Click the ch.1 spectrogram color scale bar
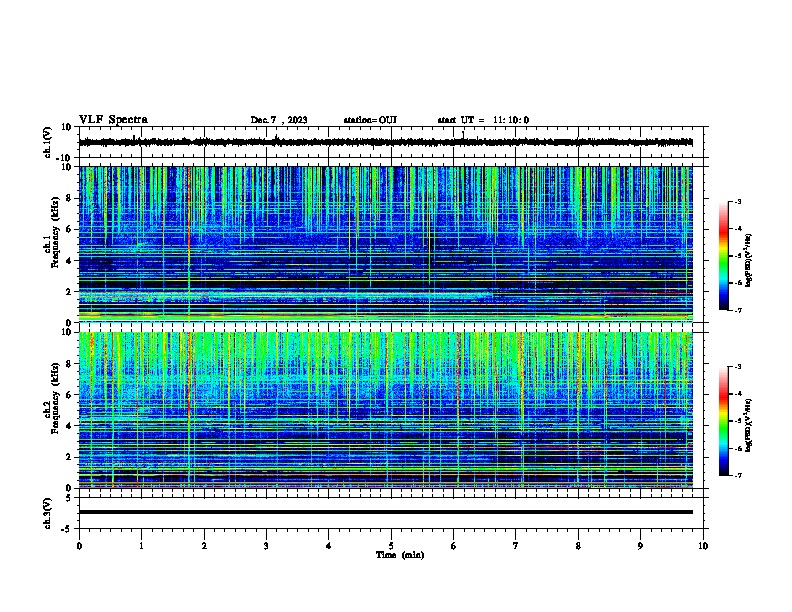Viewport: 792px width, 612px height. [x=723, y=256]
